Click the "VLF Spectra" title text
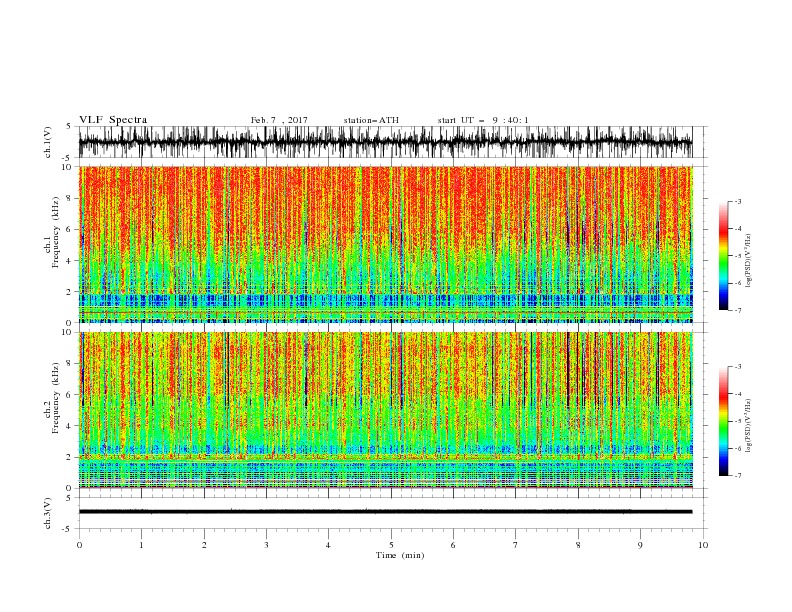The width and height of the screenshot is (792, 612). tap(113, 120)
